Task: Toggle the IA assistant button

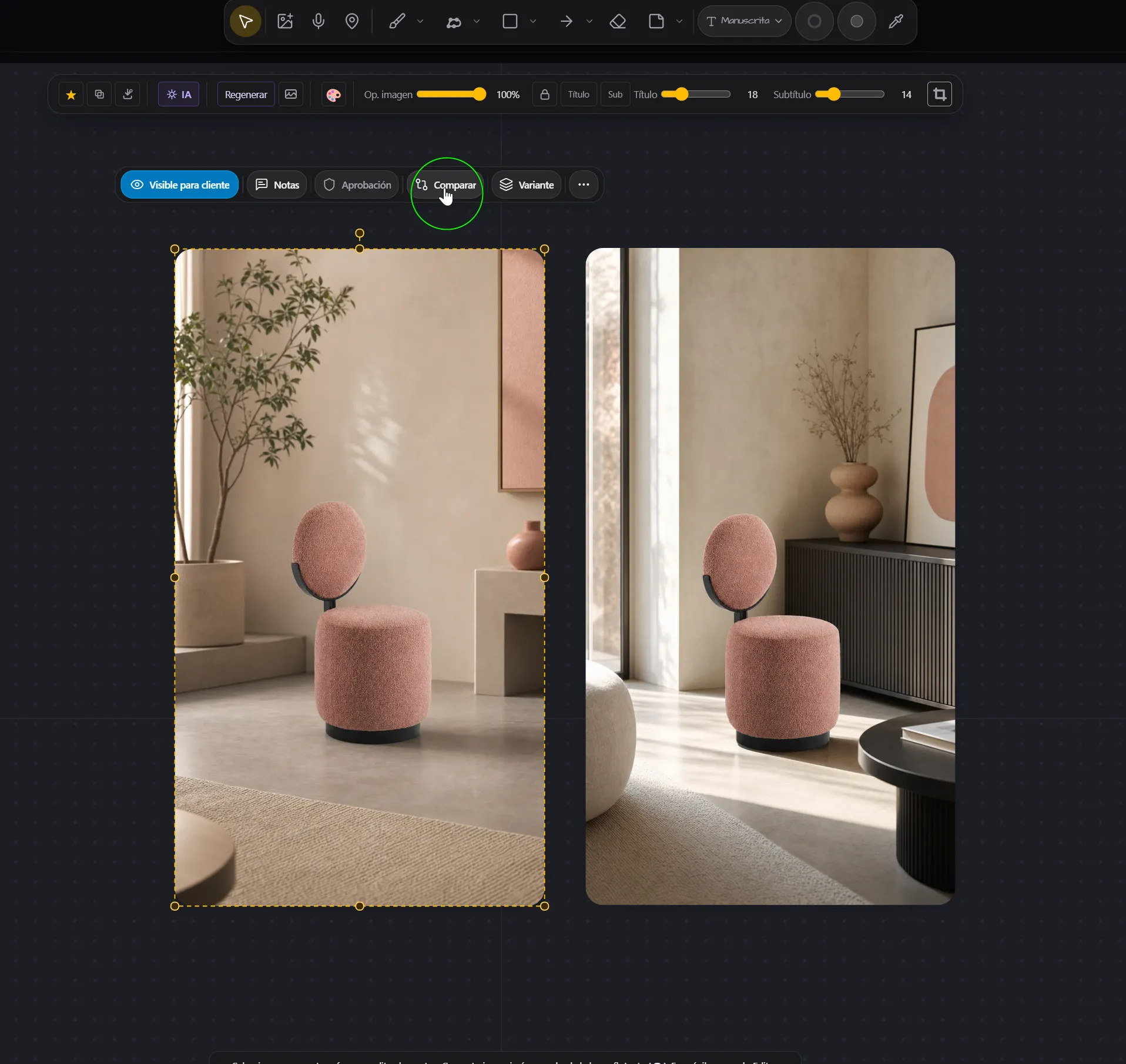Action: (x=179, y=95)
